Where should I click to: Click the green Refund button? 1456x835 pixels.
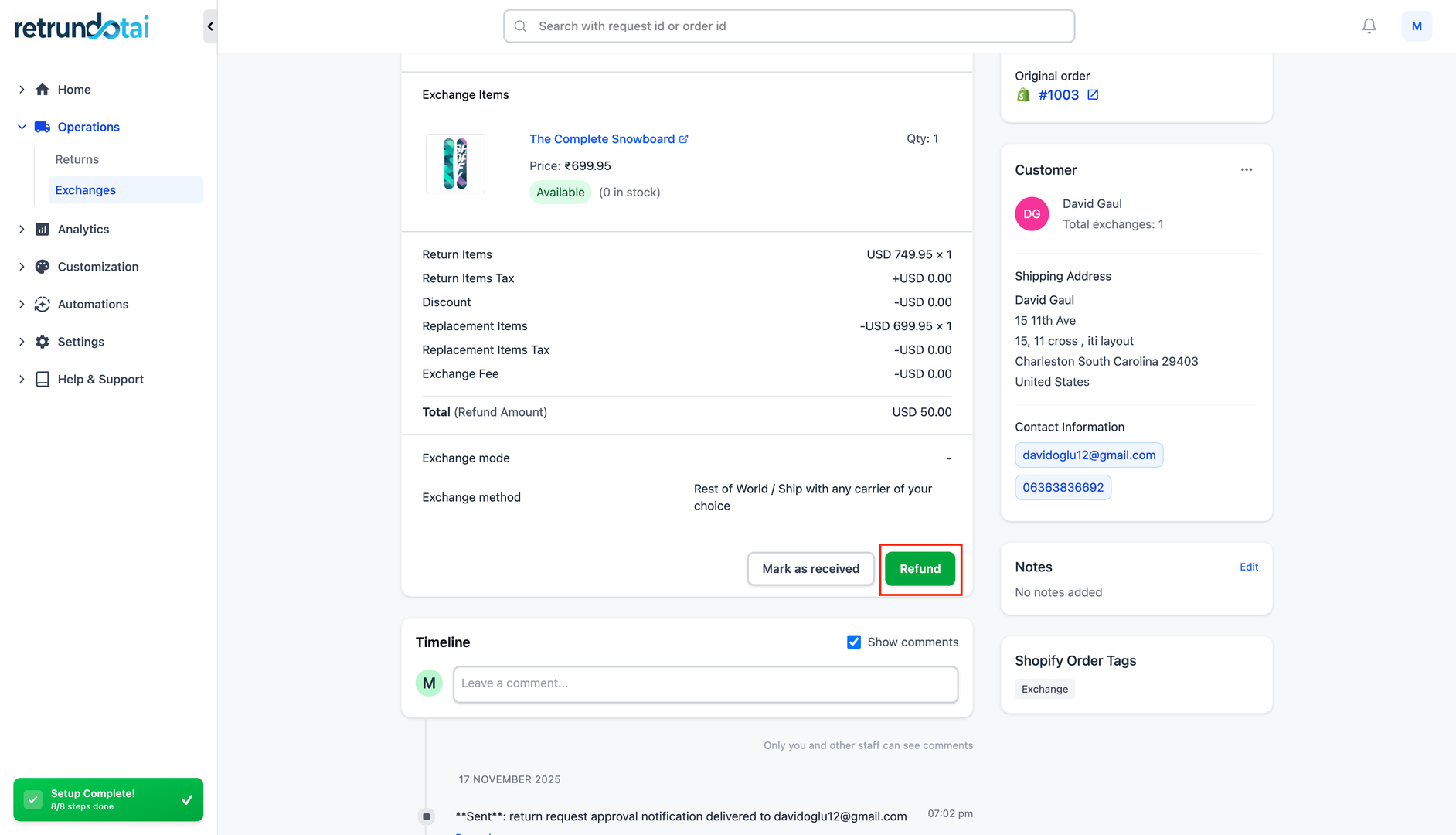(920, 569)
